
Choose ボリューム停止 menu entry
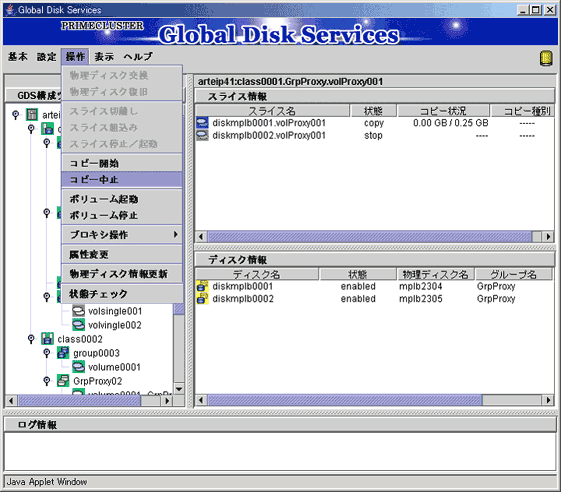click(x=122, y=215)
